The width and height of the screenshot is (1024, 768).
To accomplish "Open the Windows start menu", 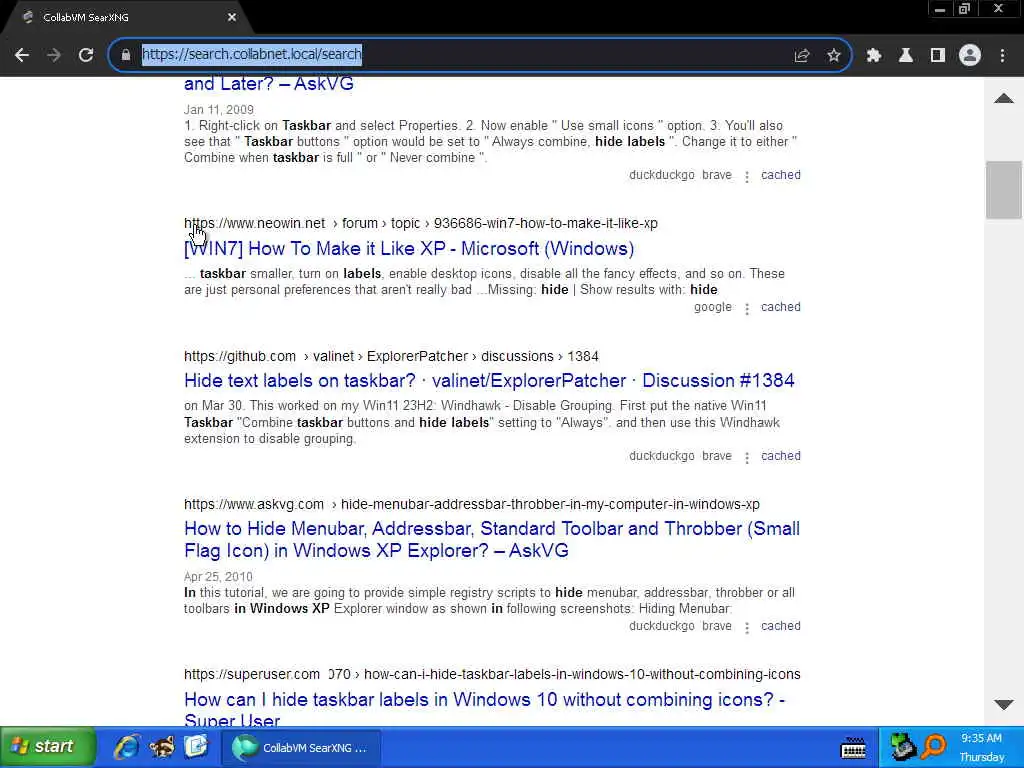I will coord(47,747).
